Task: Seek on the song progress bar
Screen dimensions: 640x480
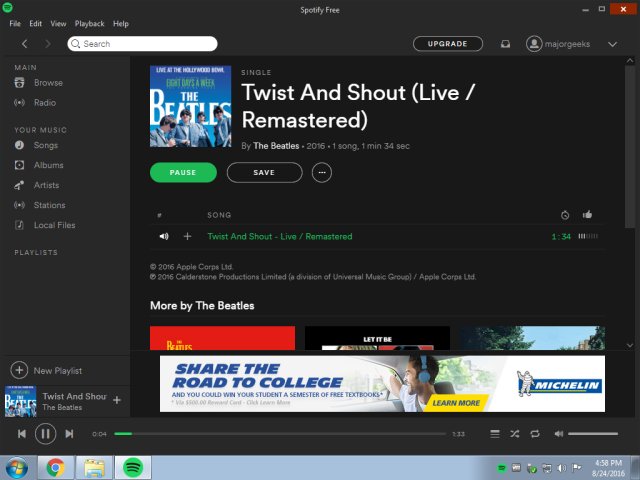Action: coord(280,434)
